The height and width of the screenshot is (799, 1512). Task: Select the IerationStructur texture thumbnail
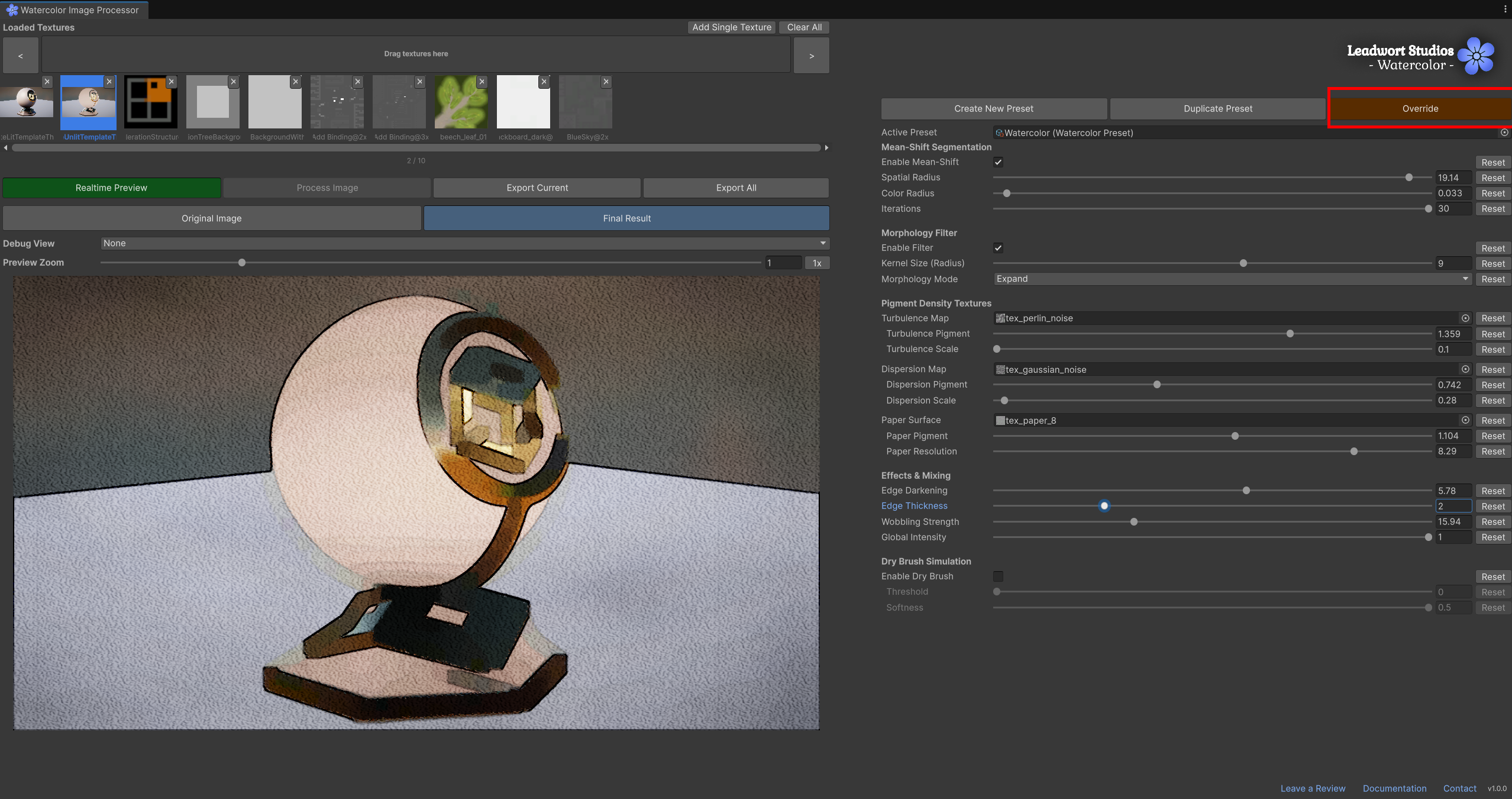pyautogui.click(x=151, y=102)
